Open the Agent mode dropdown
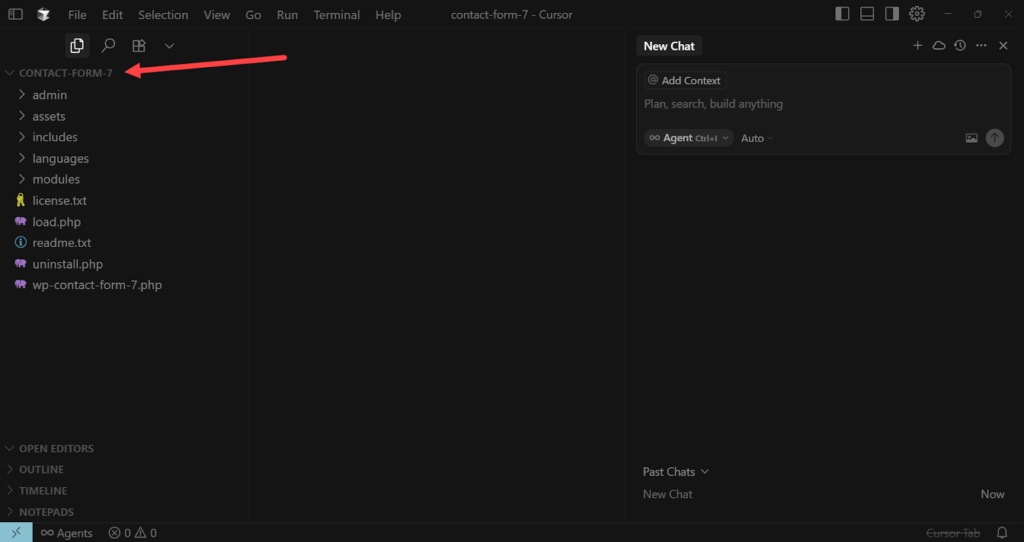Screen dimensions: 1024x542 click(689, 138)
